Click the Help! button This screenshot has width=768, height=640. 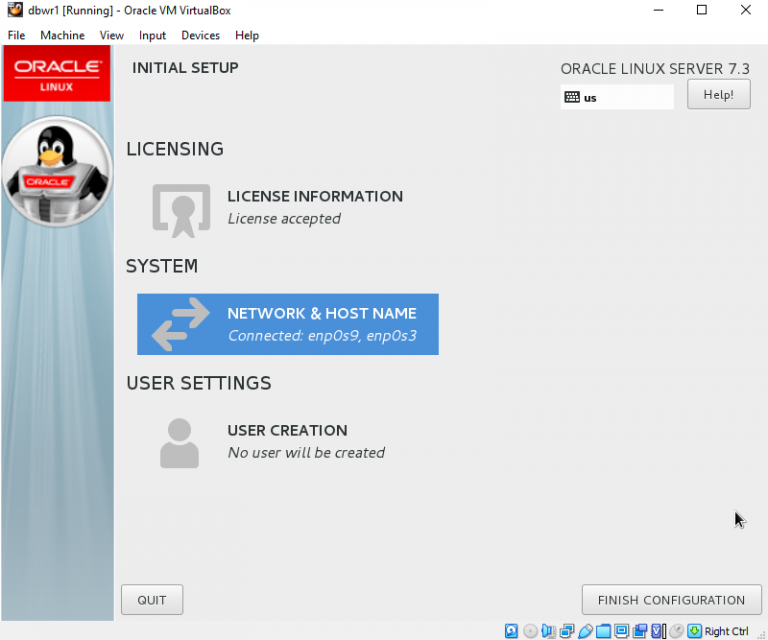[718, 95]
